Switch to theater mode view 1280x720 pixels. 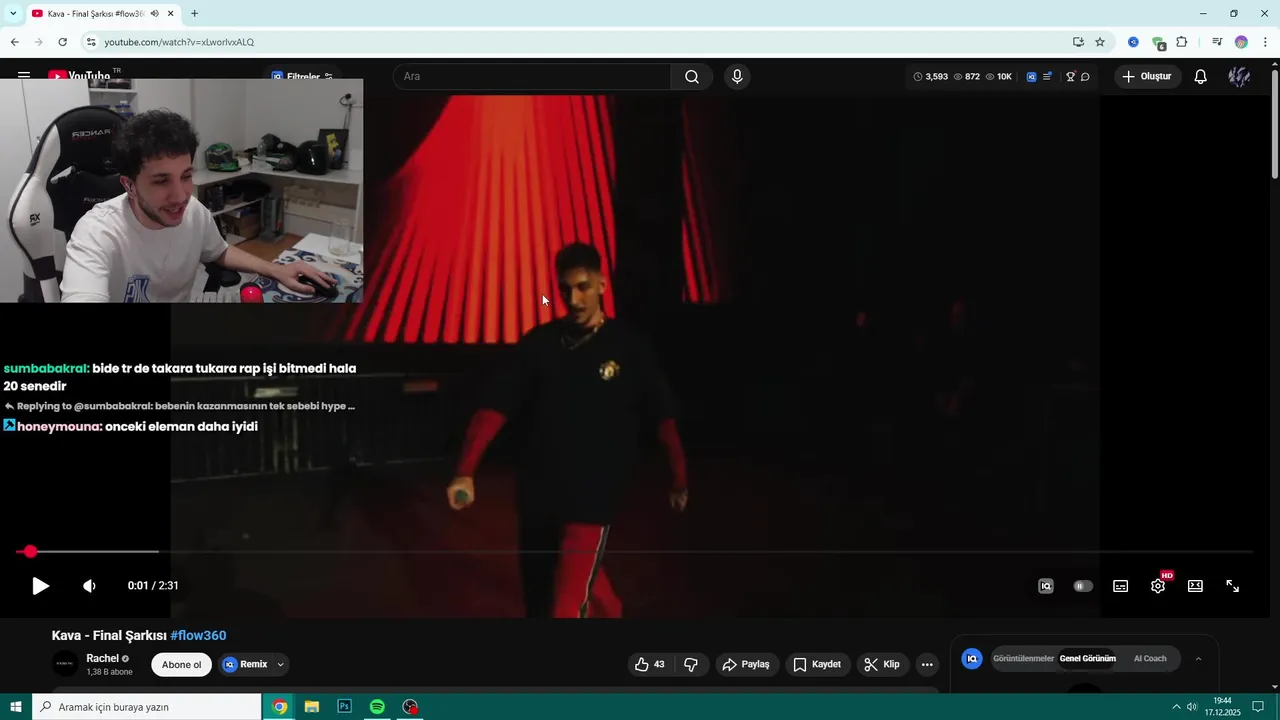[1195, 586]
